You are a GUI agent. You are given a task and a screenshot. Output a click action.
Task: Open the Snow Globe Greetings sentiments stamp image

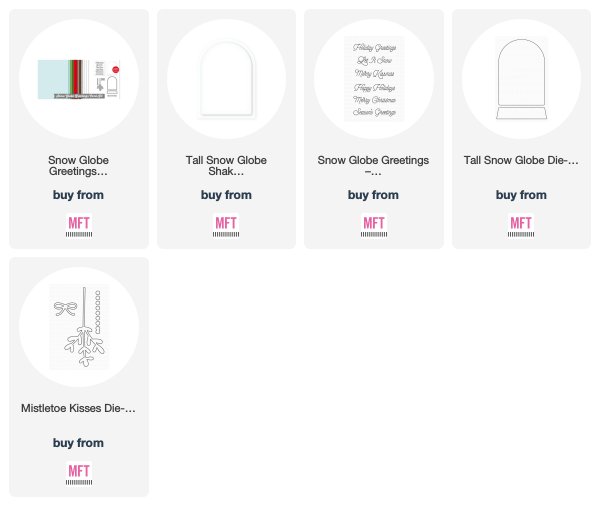374,79
